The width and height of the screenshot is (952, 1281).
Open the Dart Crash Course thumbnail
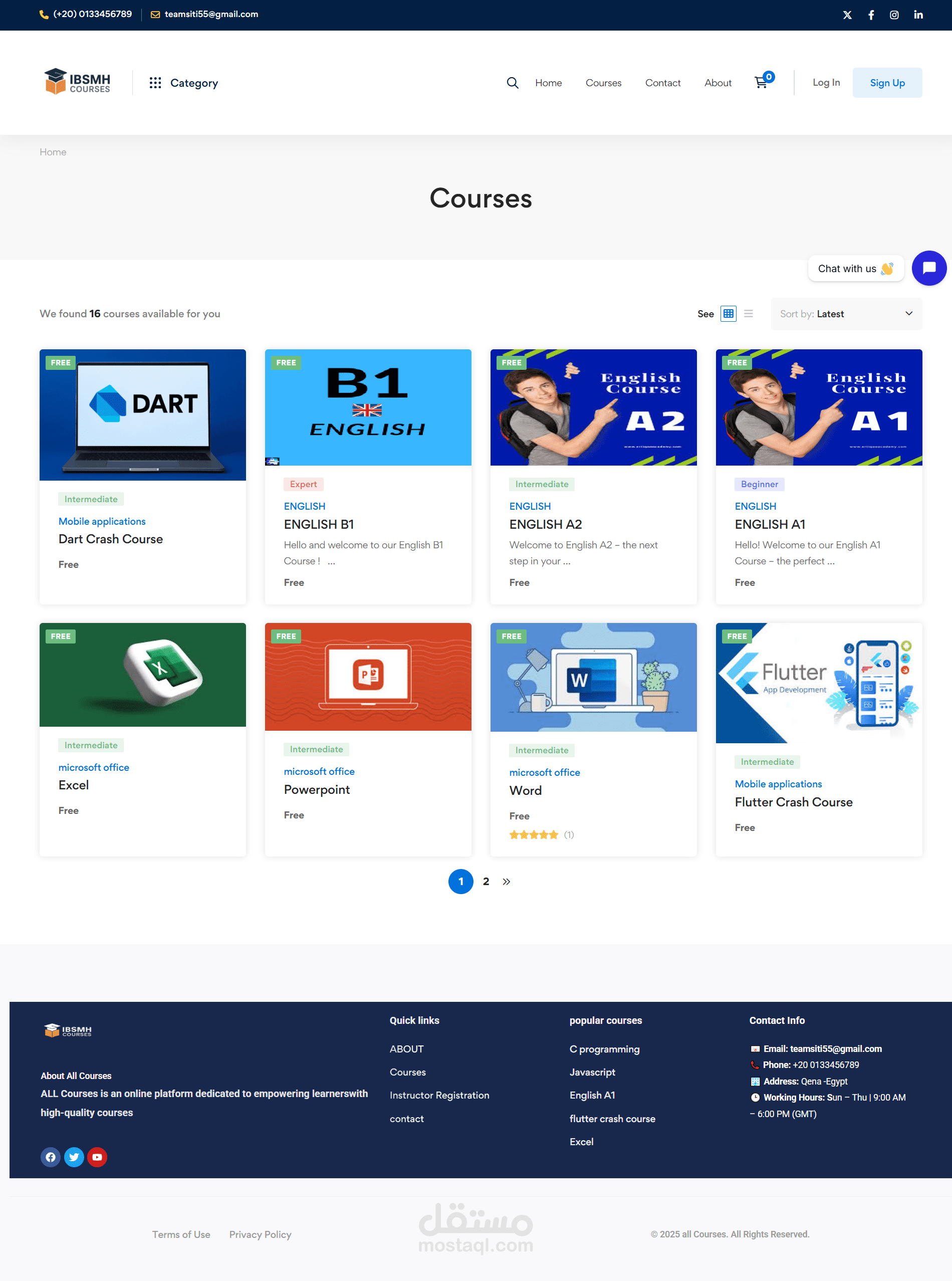tap(143, 415)
